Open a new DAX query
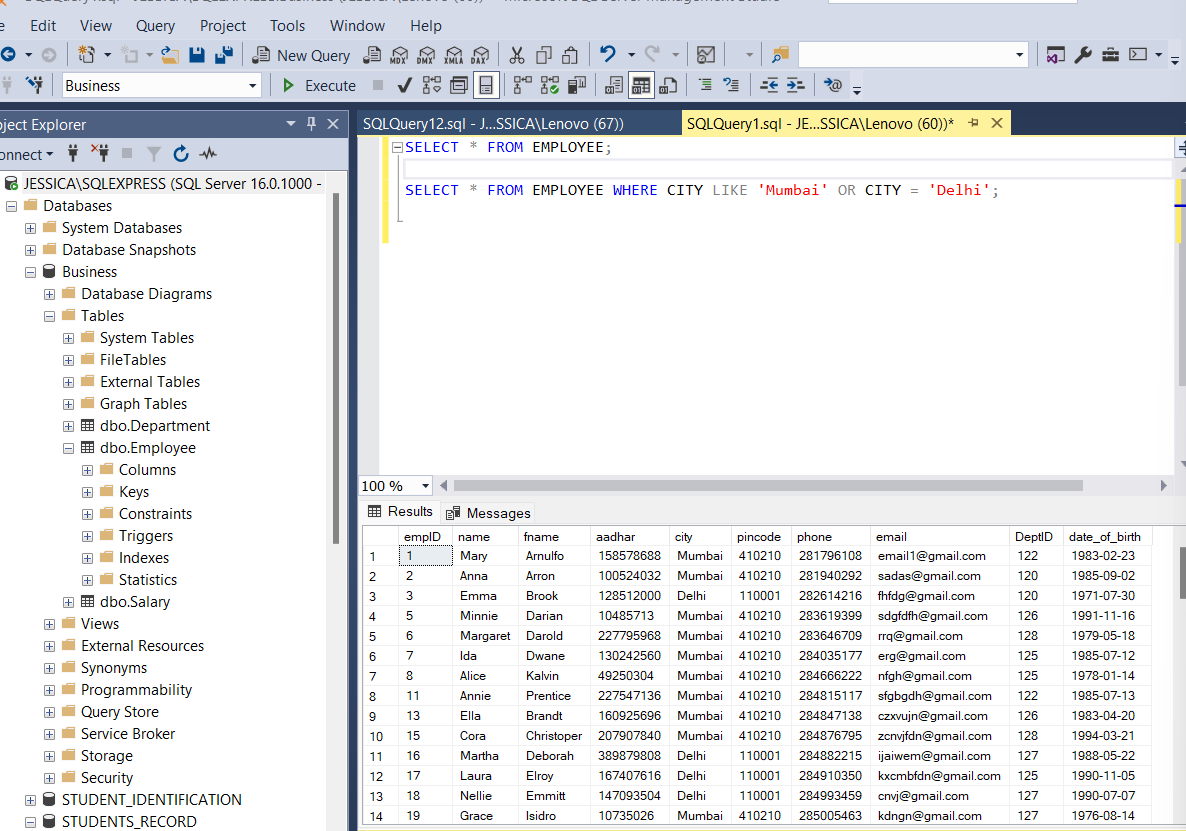Viewport: 1186px width, 831px height. pyautogui.click(x=479, y=55)
